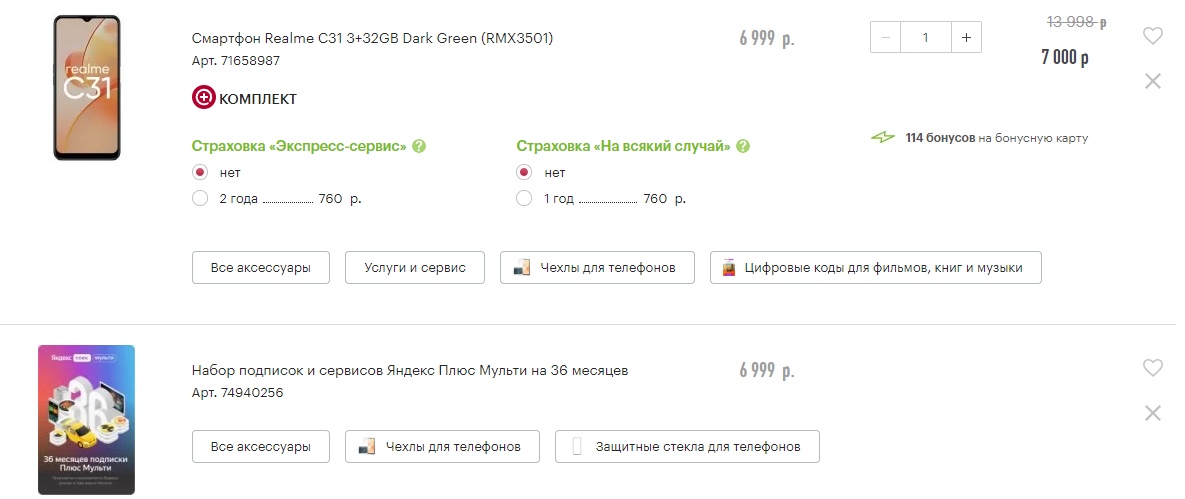Open the Яндекс Плюс Мульти product title link
The width and height of the screenshot is (1185, 499).
[x=410, y=371]
